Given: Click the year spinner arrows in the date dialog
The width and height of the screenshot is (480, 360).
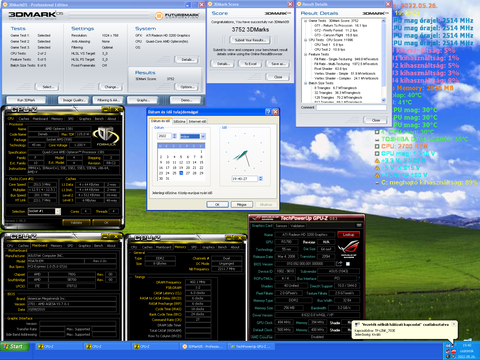Looking at the screenshot, I should (x=174, y=136).
